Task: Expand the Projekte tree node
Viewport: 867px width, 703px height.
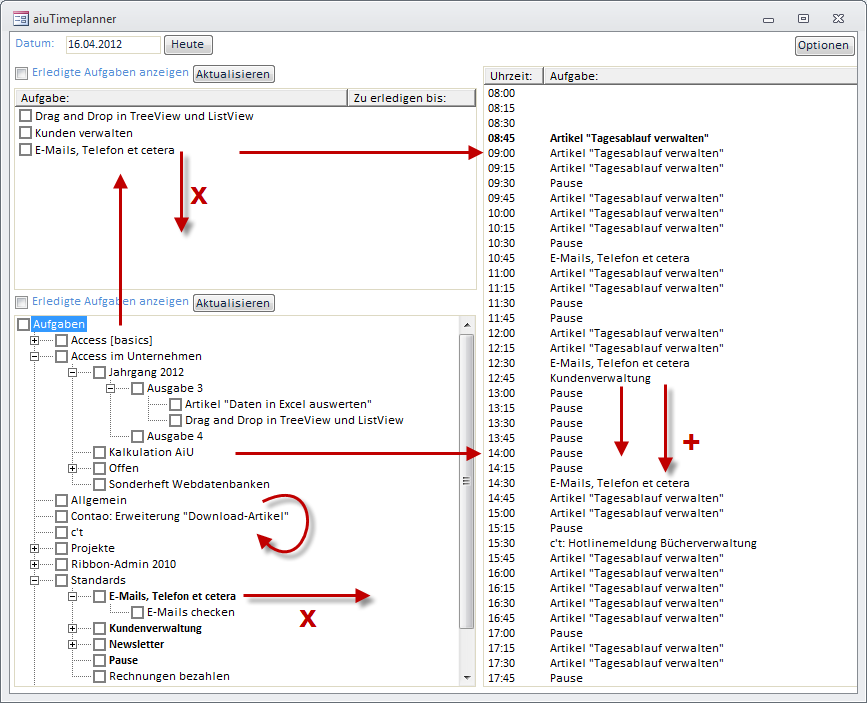Action: [x=35, y=548]
